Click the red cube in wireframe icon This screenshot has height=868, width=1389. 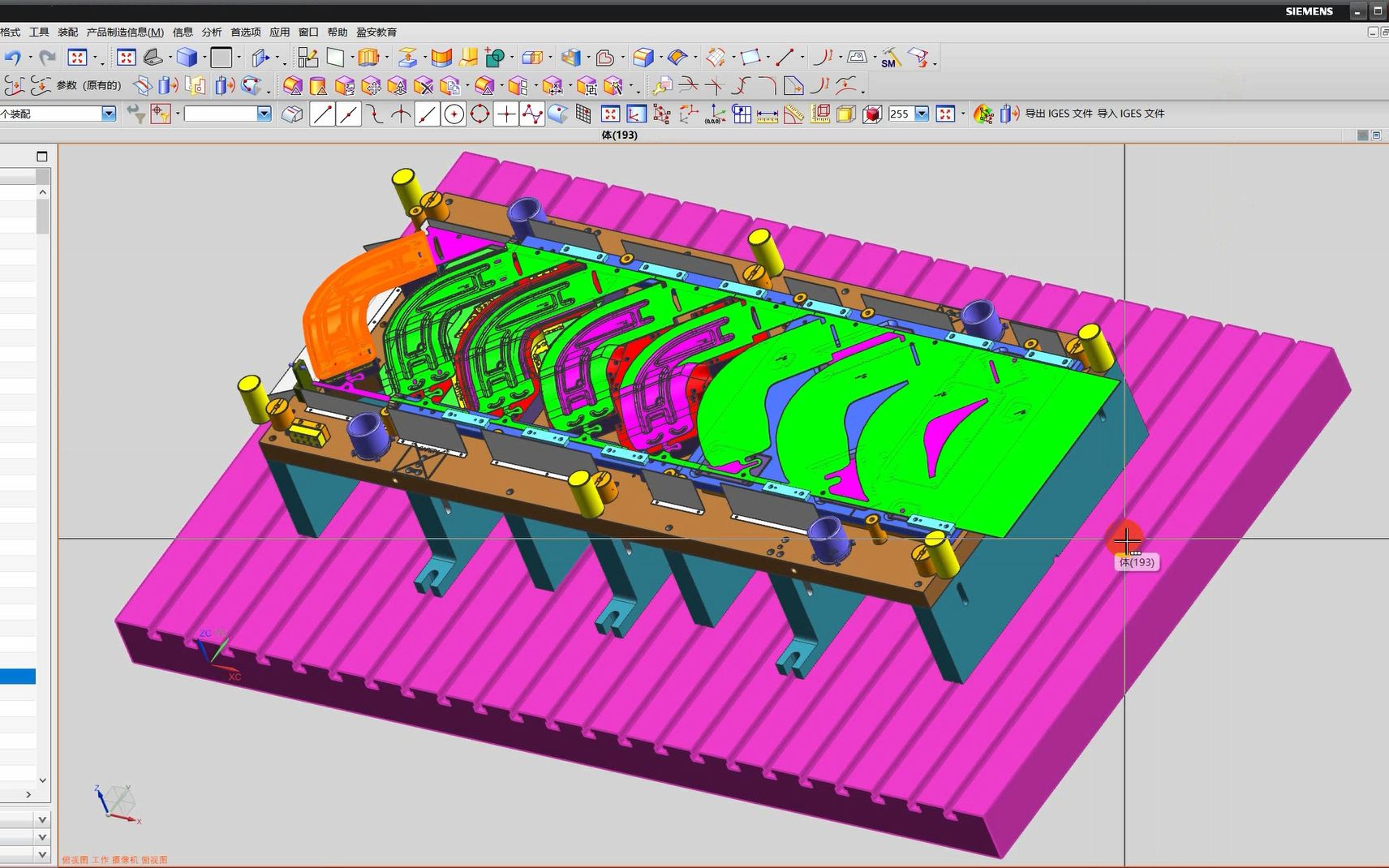pos(872,114)
